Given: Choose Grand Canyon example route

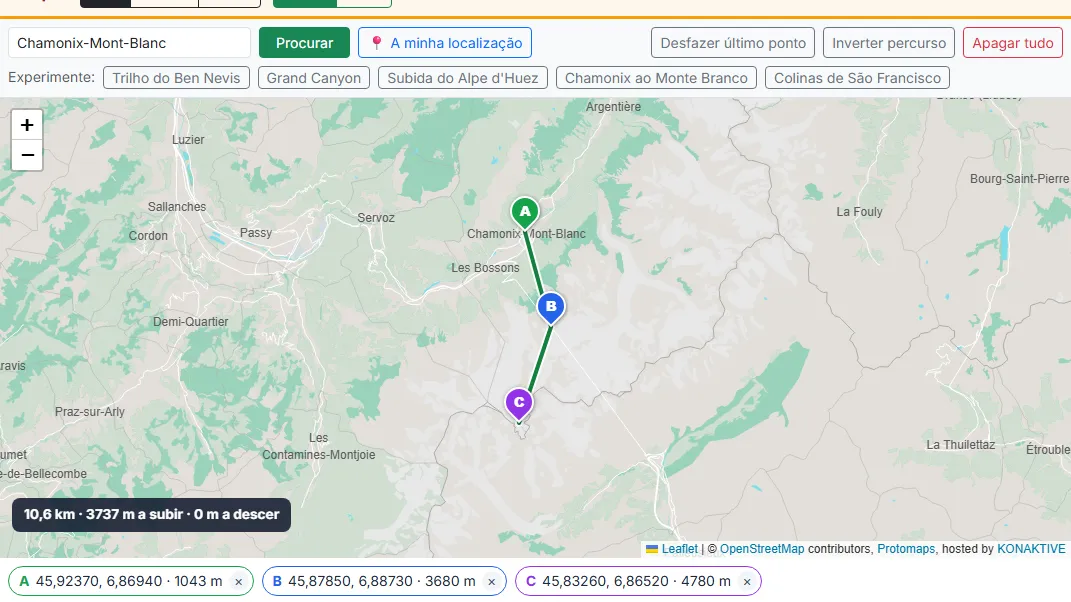Looking at the screenshot, I should pyautogui.click(x=314, y=78).
